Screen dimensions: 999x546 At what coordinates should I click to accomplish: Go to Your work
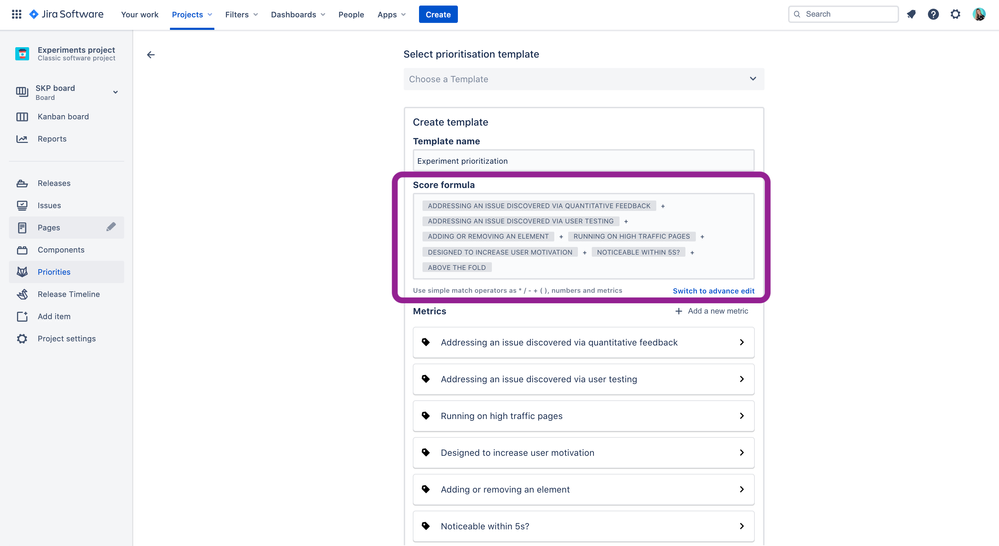click(x=140, y=15)
